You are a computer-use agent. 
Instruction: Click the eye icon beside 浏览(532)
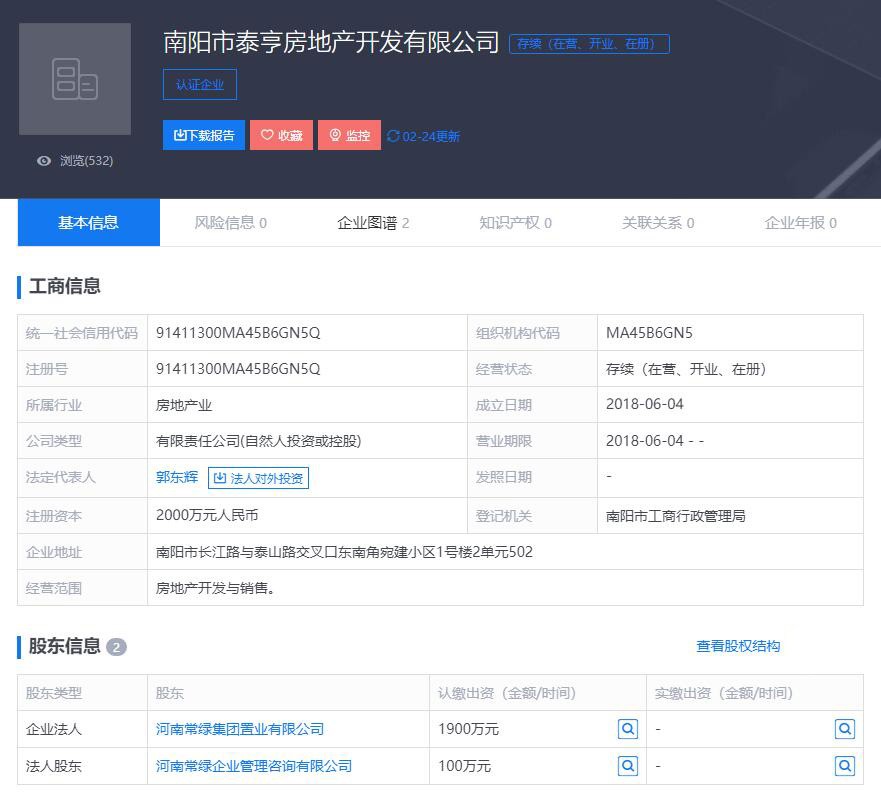point(43,161)
